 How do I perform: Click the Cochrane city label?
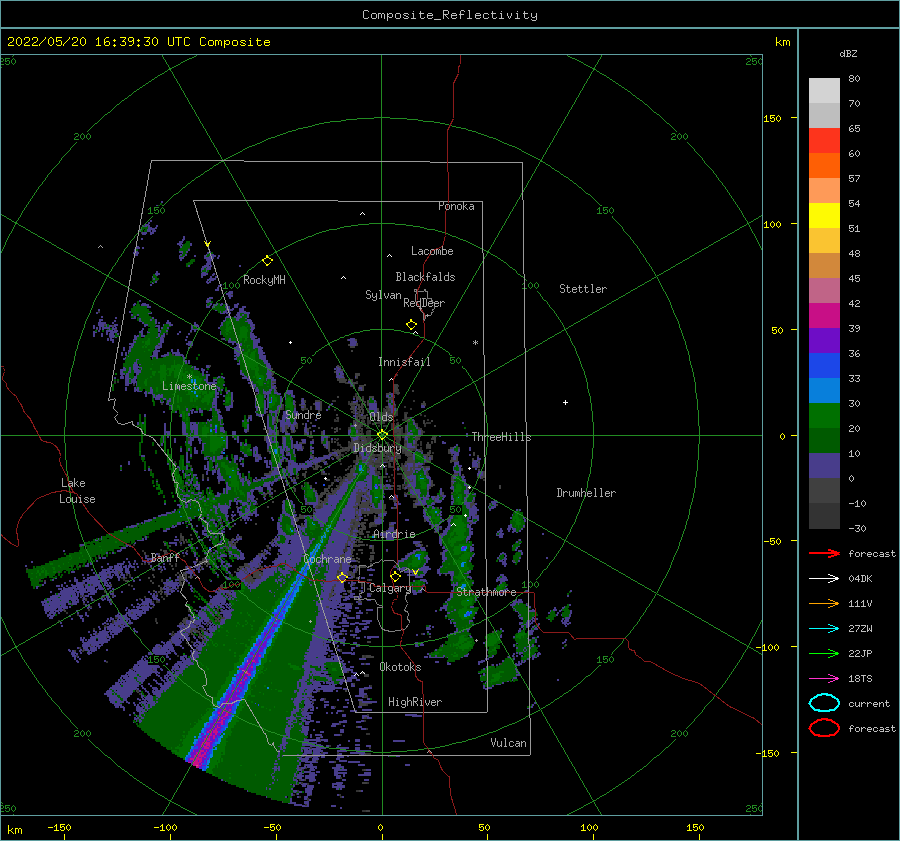click(327, 559)
